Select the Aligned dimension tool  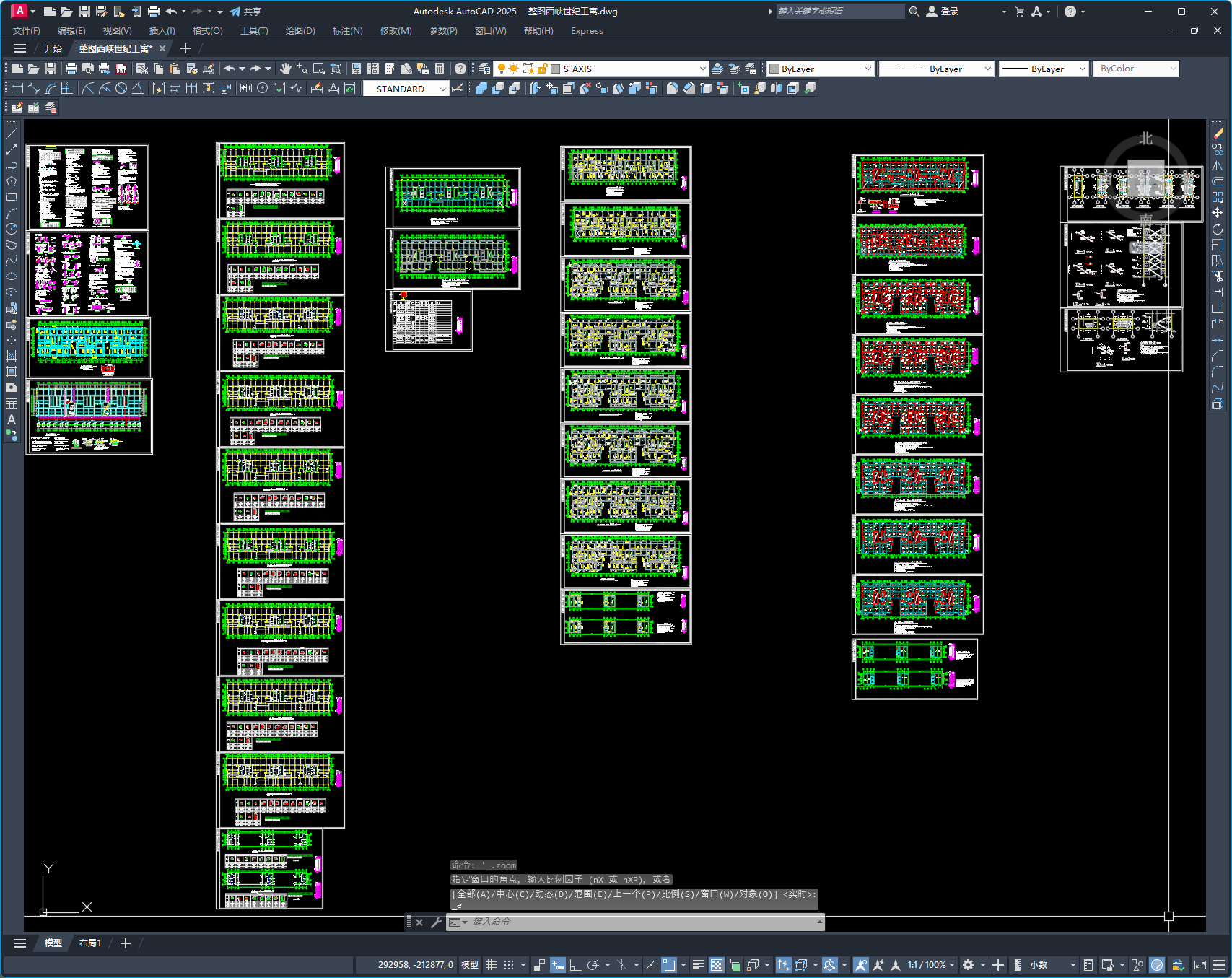34,88
